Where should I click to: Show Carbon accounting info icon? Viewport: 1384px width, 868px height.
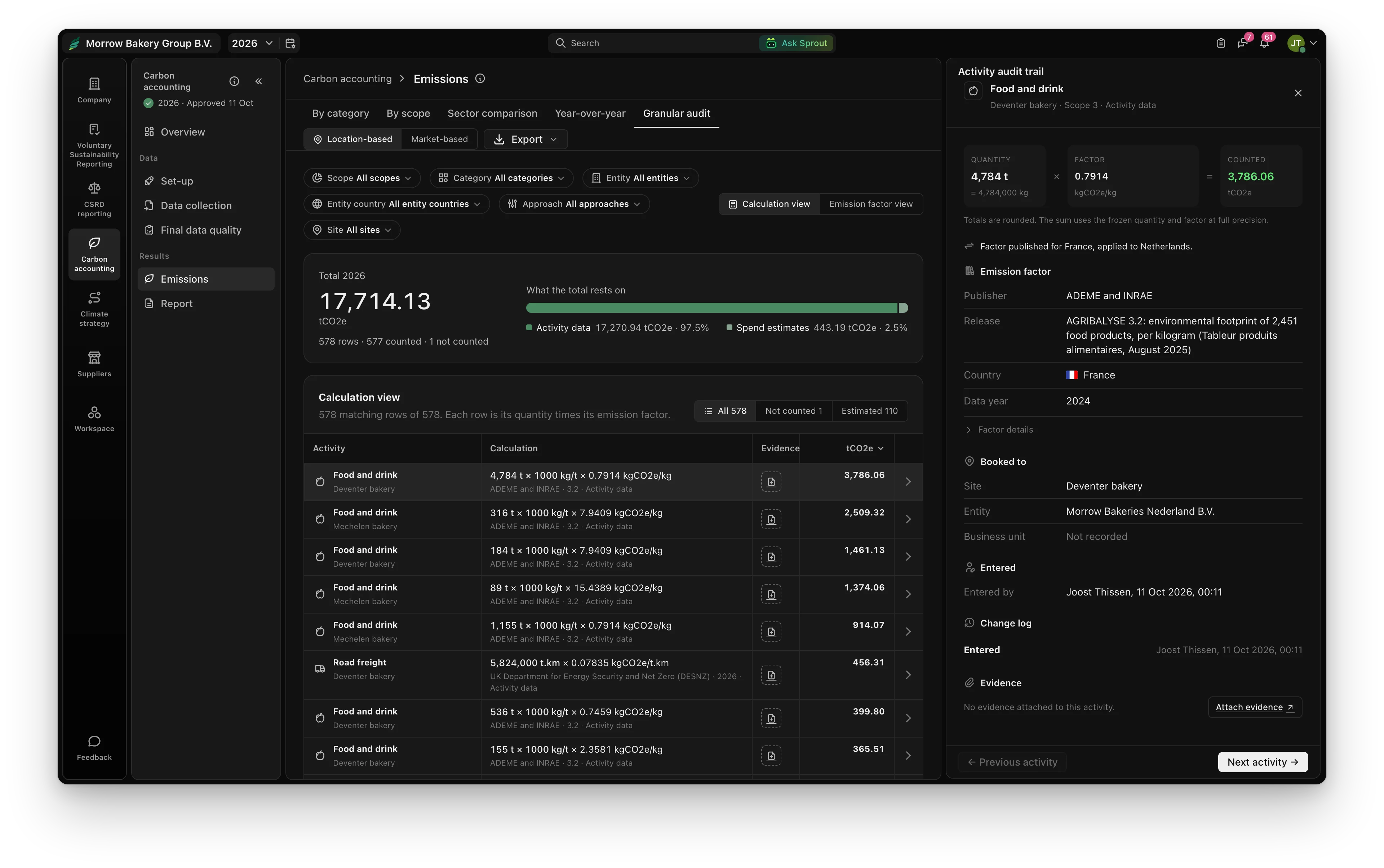click(234, 81)
